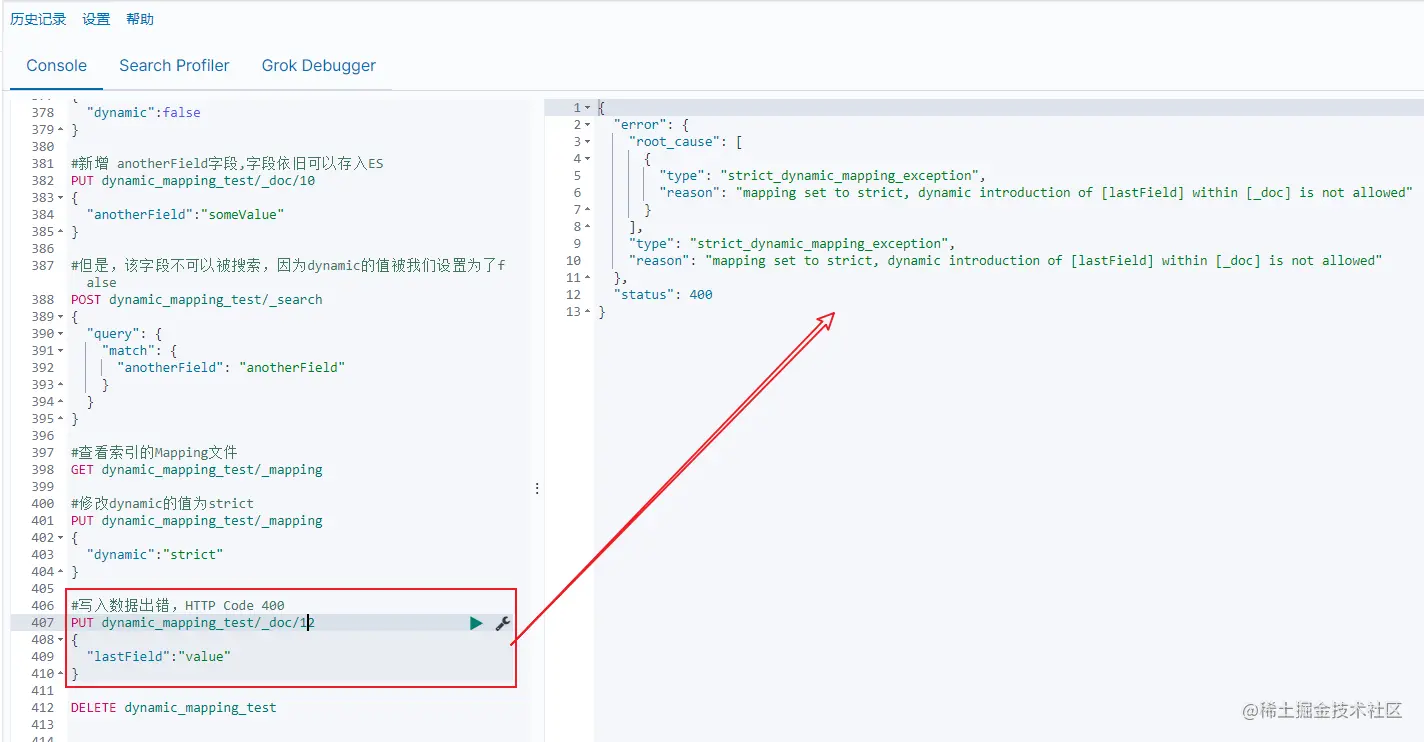Image resolution: width=1424 pixels, height=742 pixels.
Task: Click the "dynamic":"strict" line
Action: [155, 555]
